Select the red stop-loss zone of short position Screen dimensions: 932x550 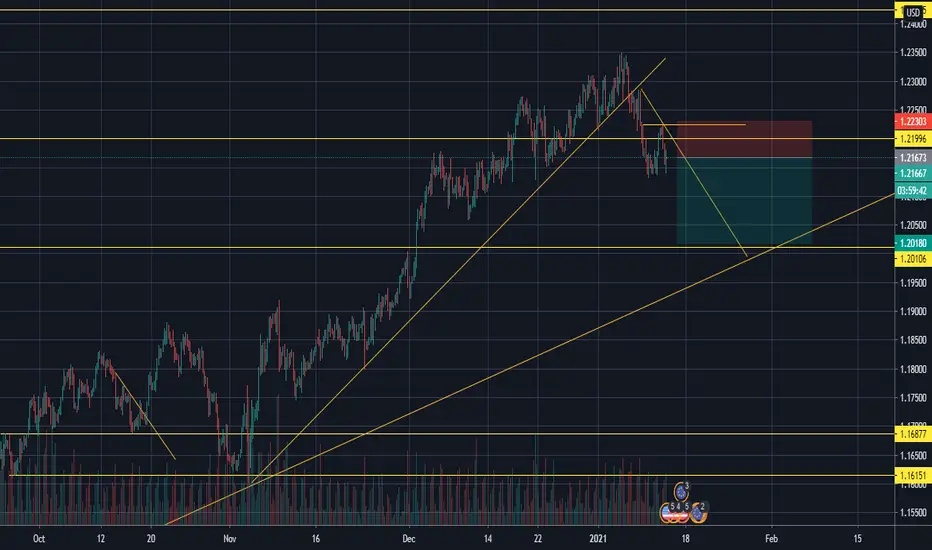coord(744,139)
